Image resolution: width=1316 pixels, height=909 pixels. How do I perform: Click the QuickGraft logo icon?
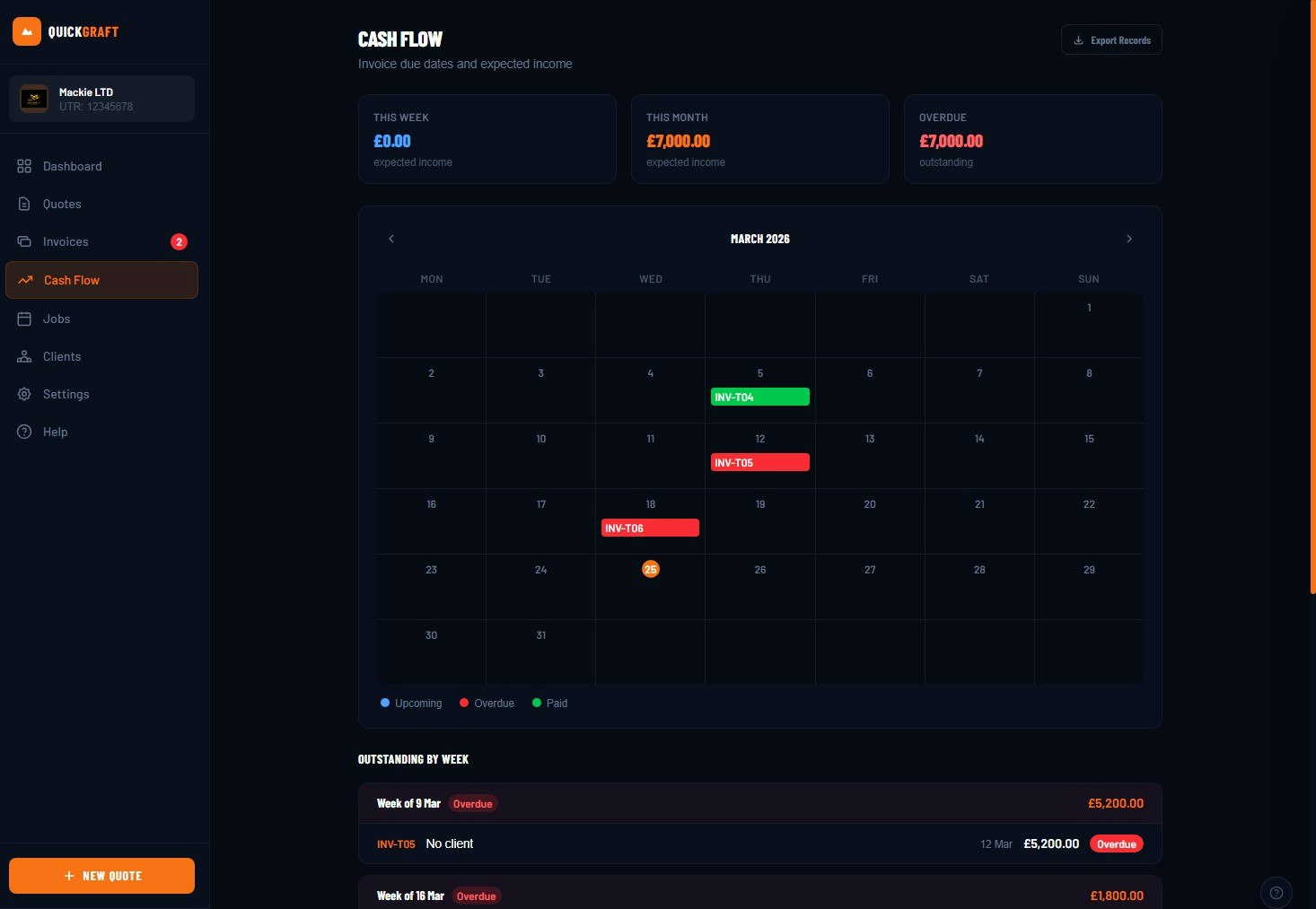click(27, 31)
